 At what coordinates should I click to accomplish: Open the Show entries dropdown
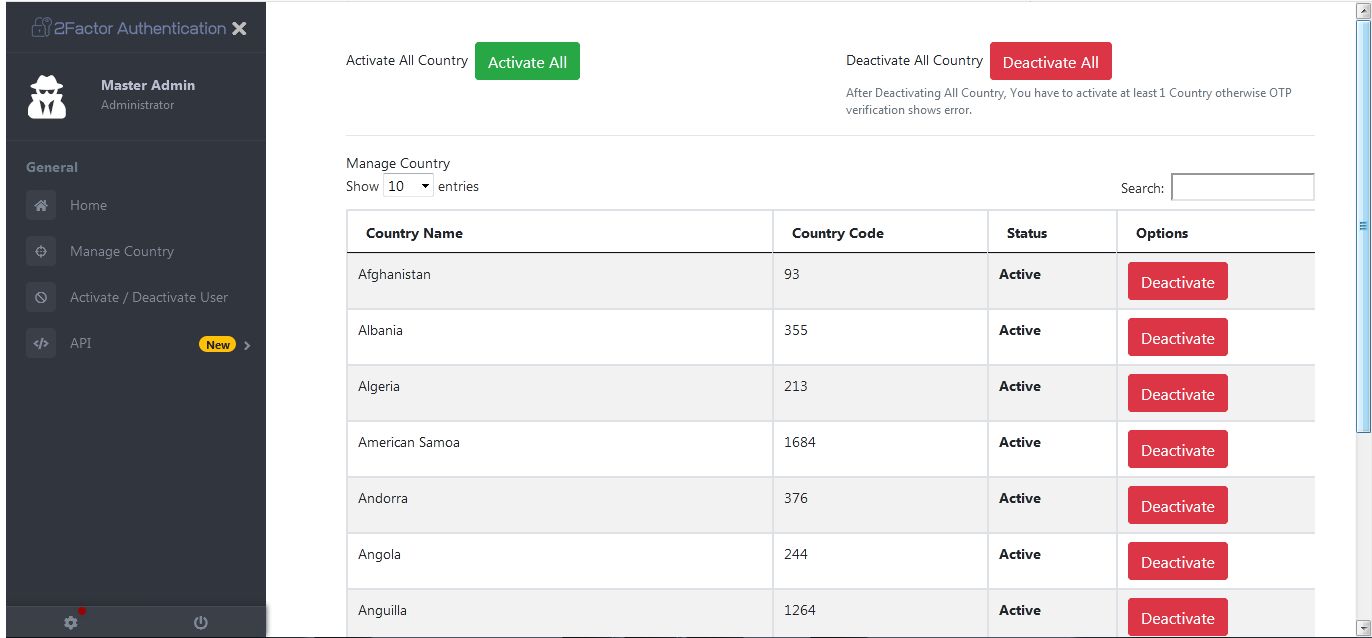coord(408,186)
